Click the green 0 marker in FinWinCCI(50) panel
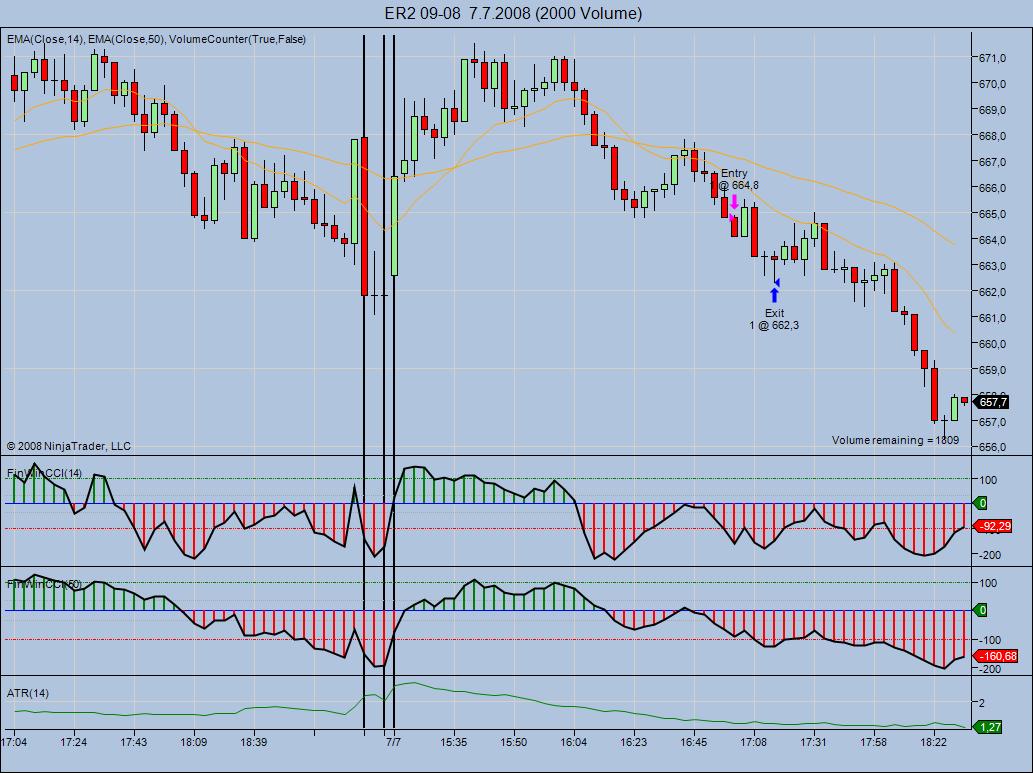The height and width of the screenshot is (773, 1033). (983, 610)
